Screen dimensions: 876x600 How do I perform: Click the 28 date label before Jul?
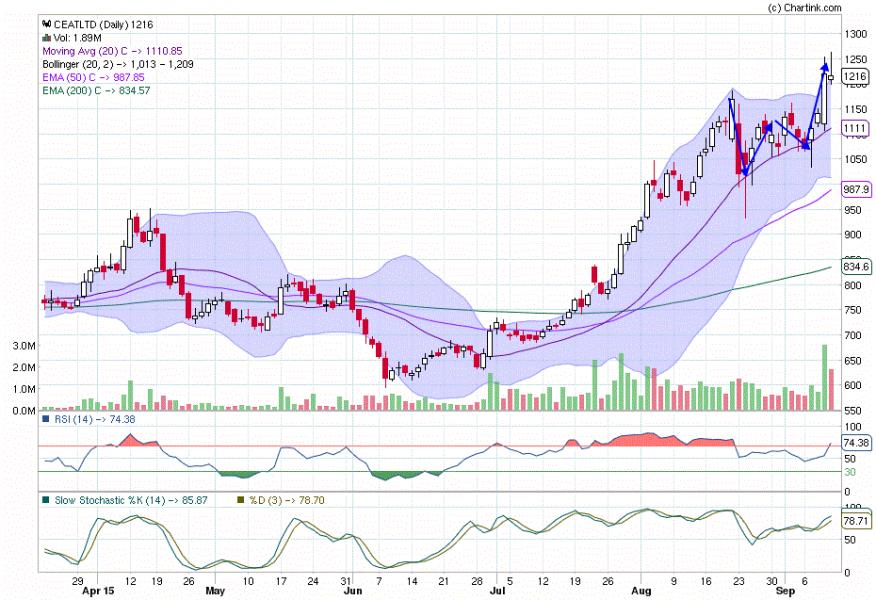478,581
